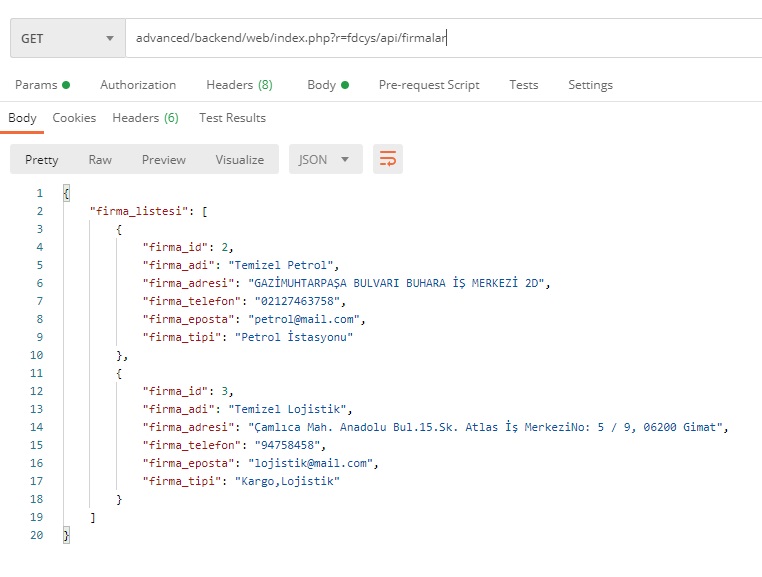Screen dimensions: 762x577
Task: Open the Pre-request Script tab
Action: pyautogui.click(x=429, y=85)
